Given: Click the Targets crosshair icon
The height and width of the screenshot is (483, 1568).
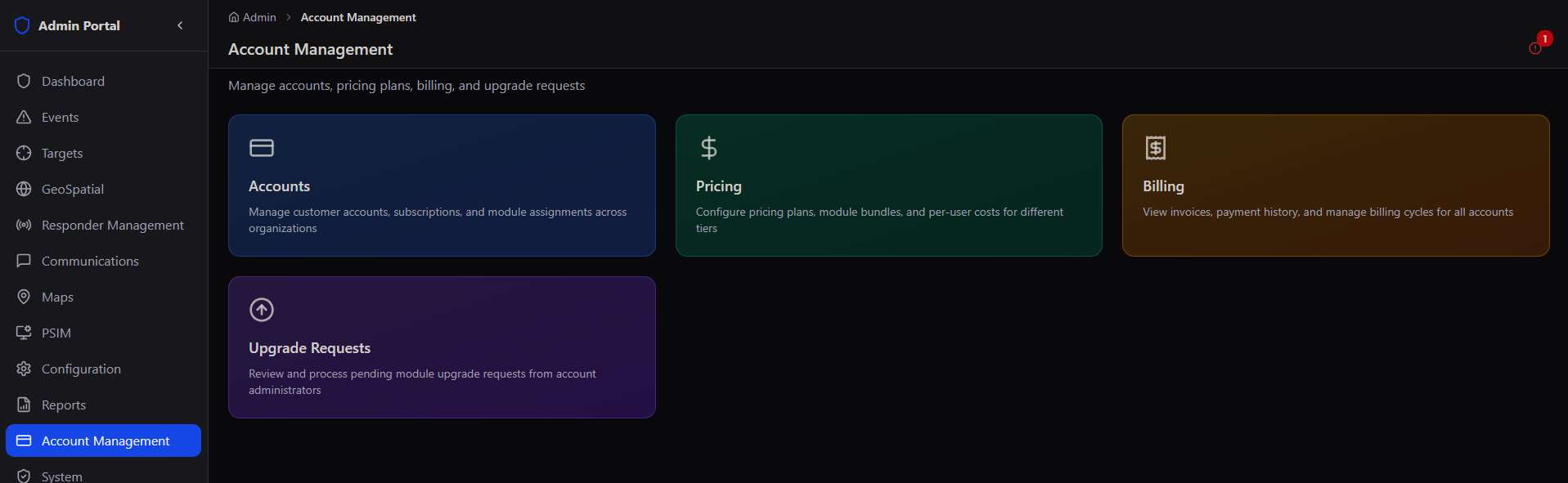Looking at the screenshot, I should click(x=24, y=153).
